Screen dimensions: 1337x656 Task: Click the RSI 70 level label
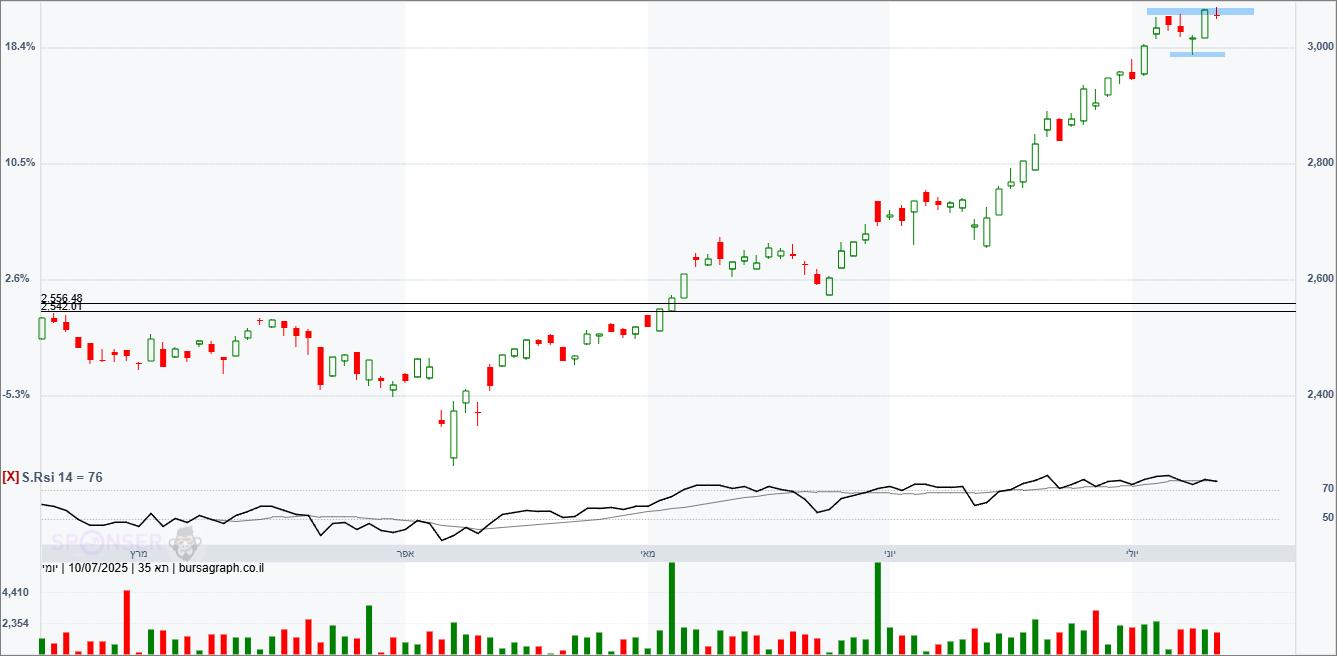coord(1328,489)
